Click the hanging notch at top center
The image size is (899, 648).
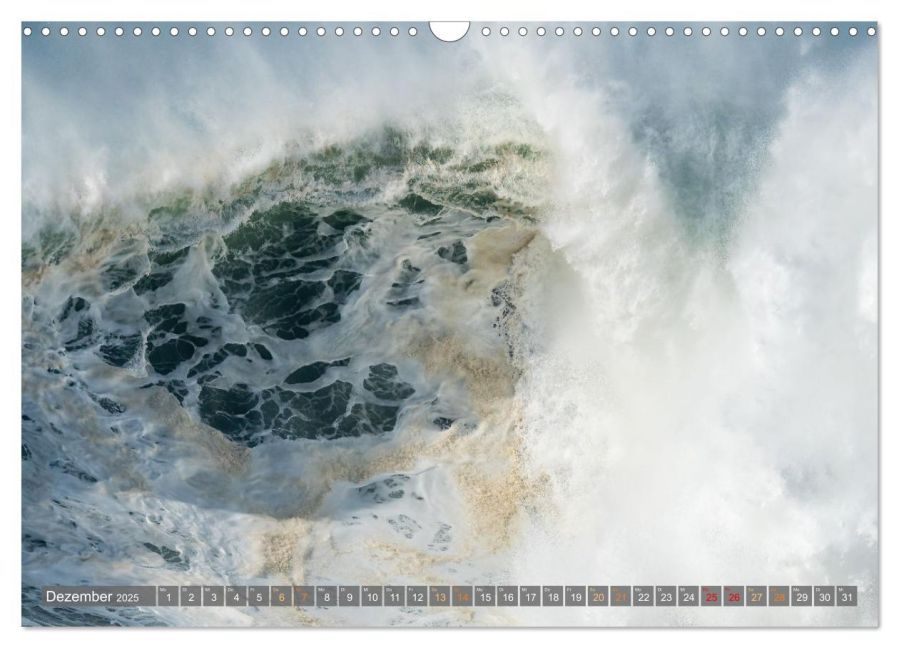(449, 31)
